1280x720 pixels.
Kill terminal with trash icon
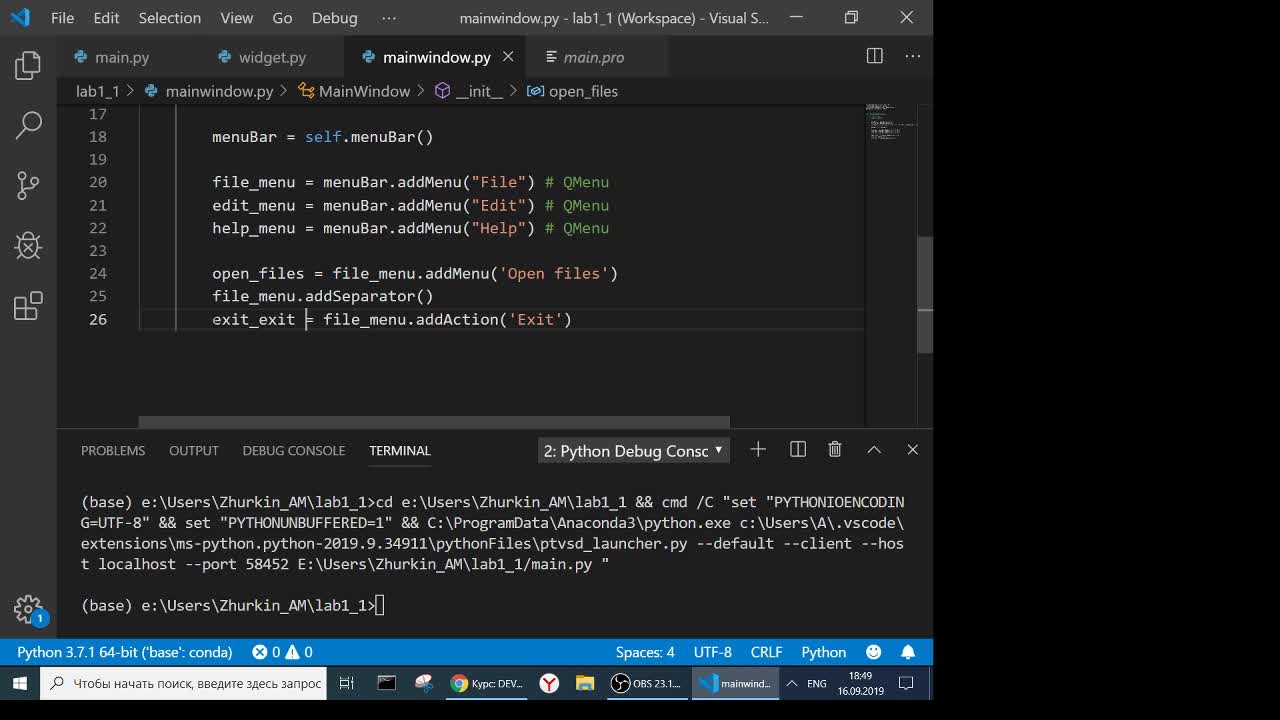pos(835,450)
